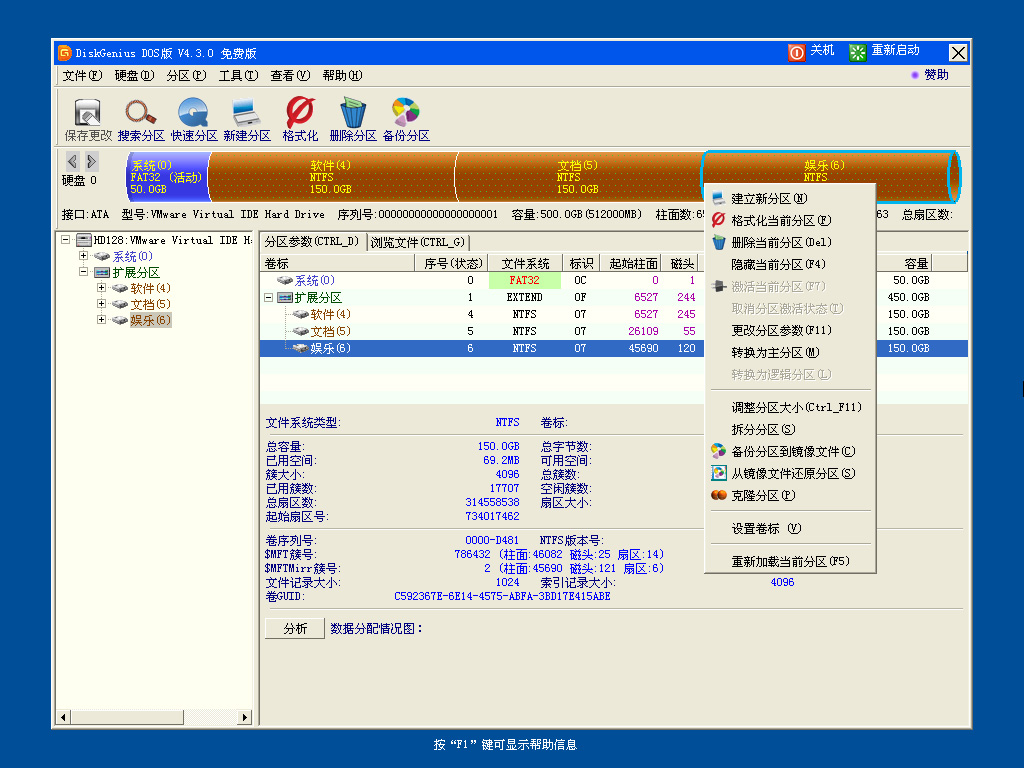Choose 拆分分区(S) menu entry

[790, 430]
